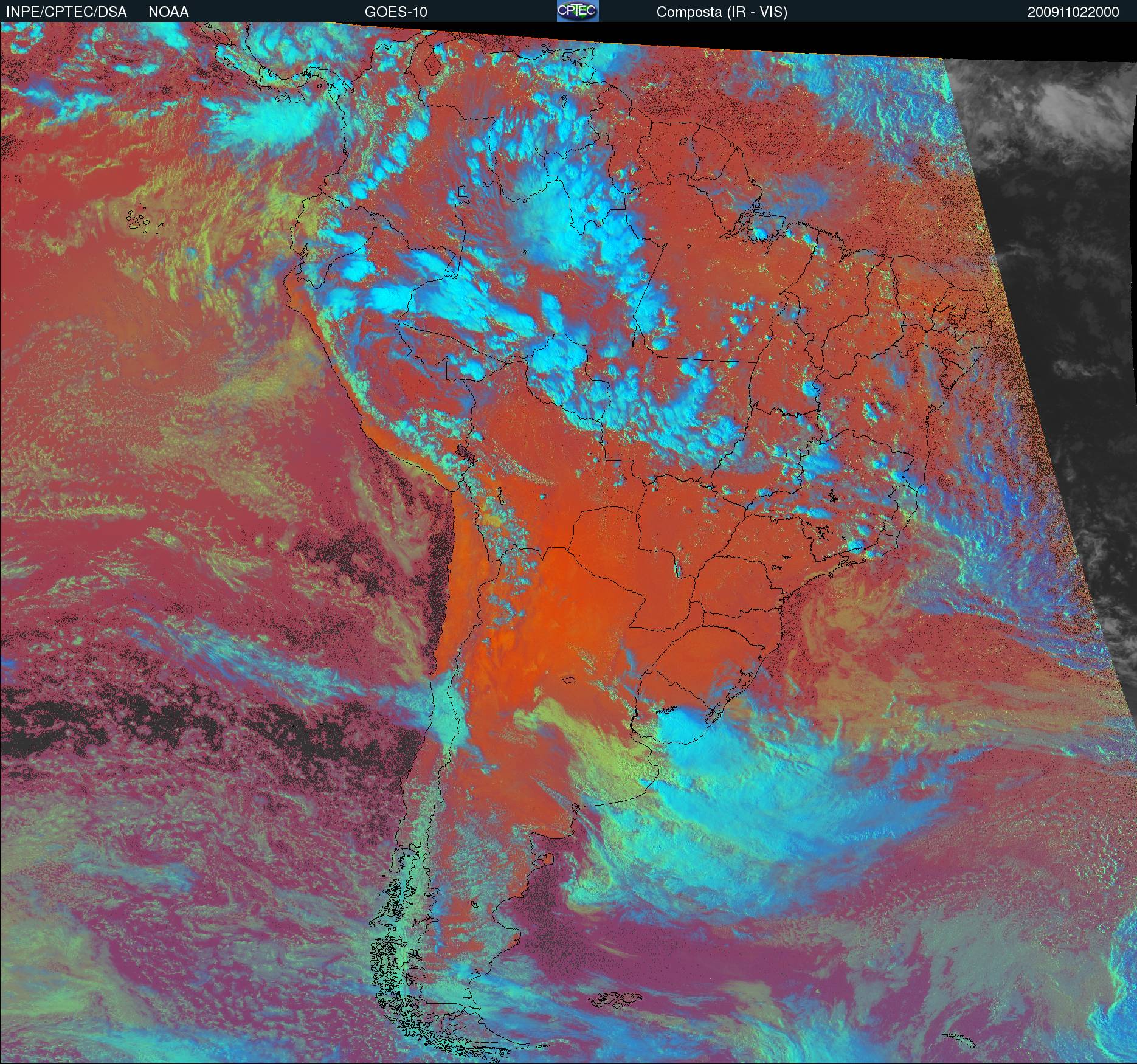Select the INPE/CPTEC/DSA header text
The height and width of the screenshot is (1064, 1137).
point(66,12)
